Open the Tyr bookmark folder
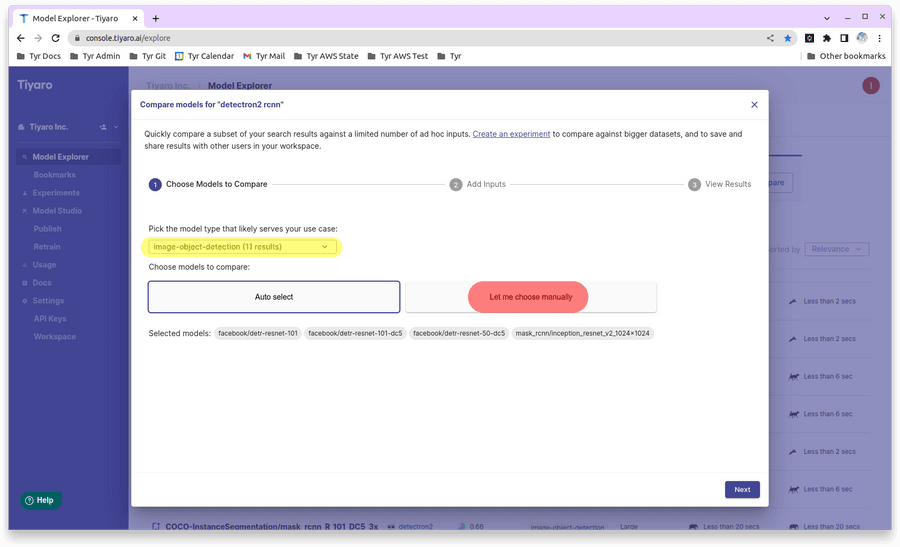 449,56
